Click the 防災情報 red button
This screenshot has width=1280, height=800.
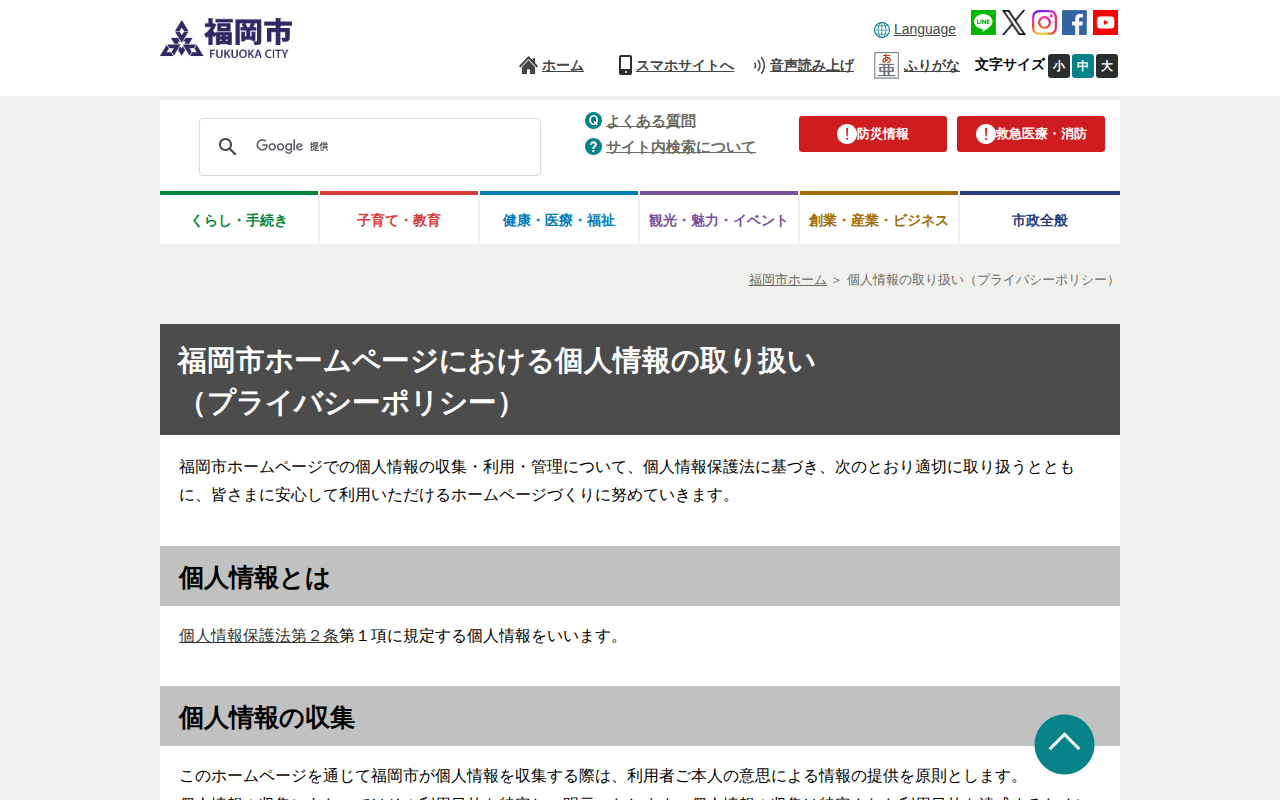[873, 134]
